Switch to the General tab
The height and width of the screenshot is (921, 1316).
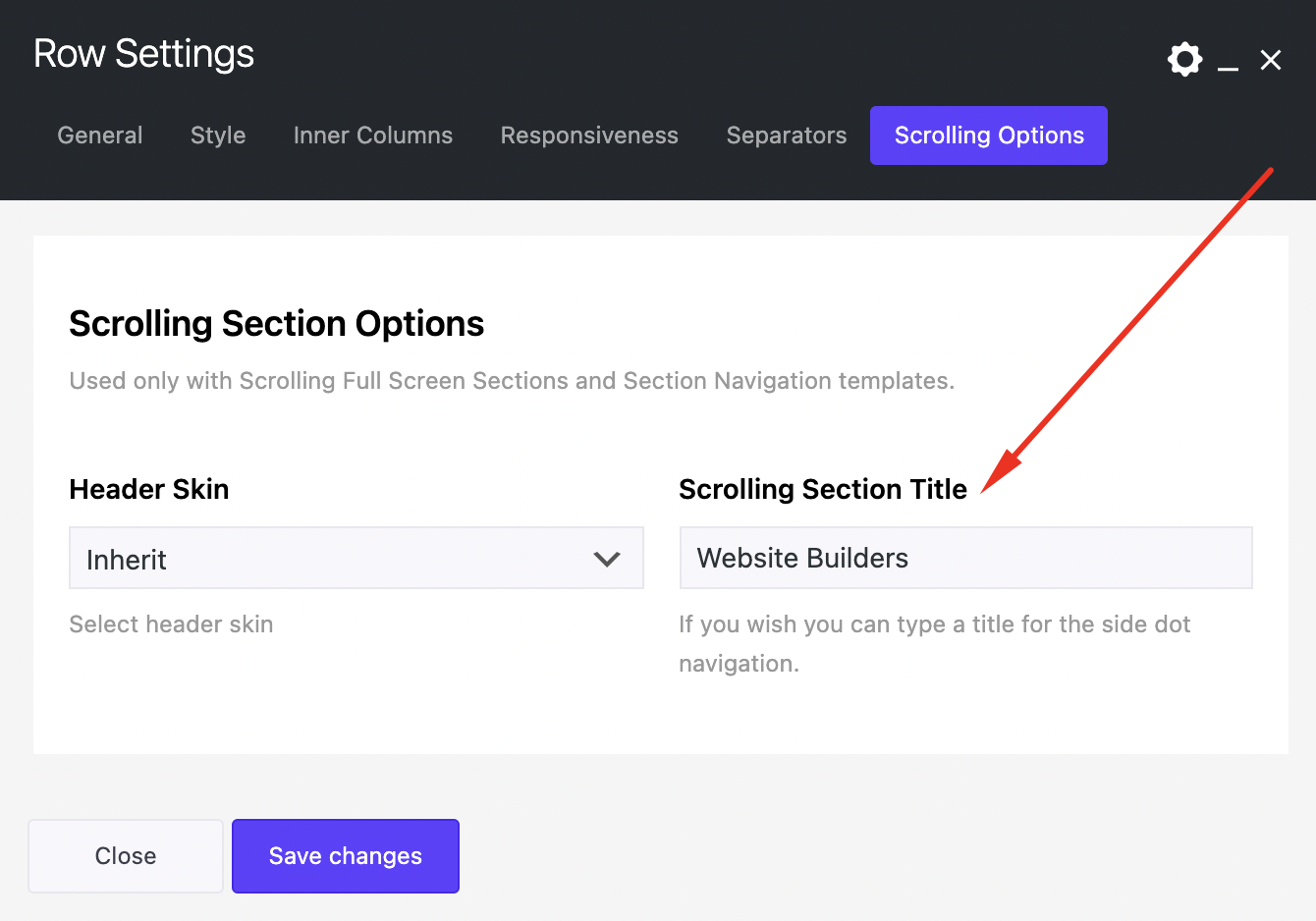tap(99, 135)
